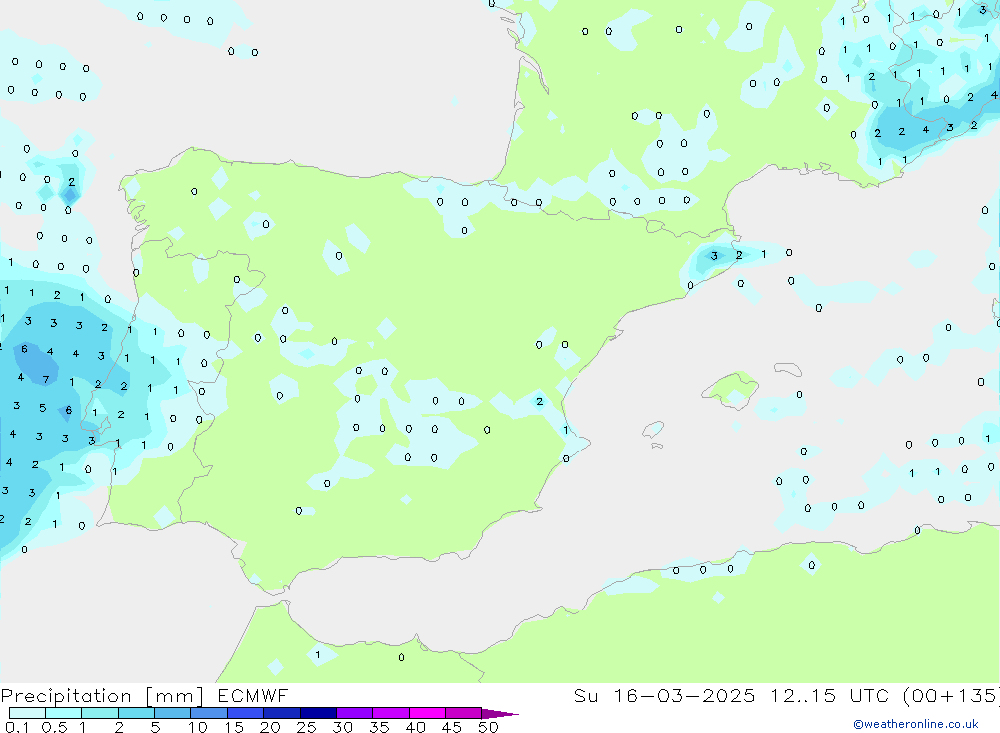Viewport: 1000px width, 733px height.
Task: Choose the 20–25 mm legend color swatch
Action: pos(282,713)
